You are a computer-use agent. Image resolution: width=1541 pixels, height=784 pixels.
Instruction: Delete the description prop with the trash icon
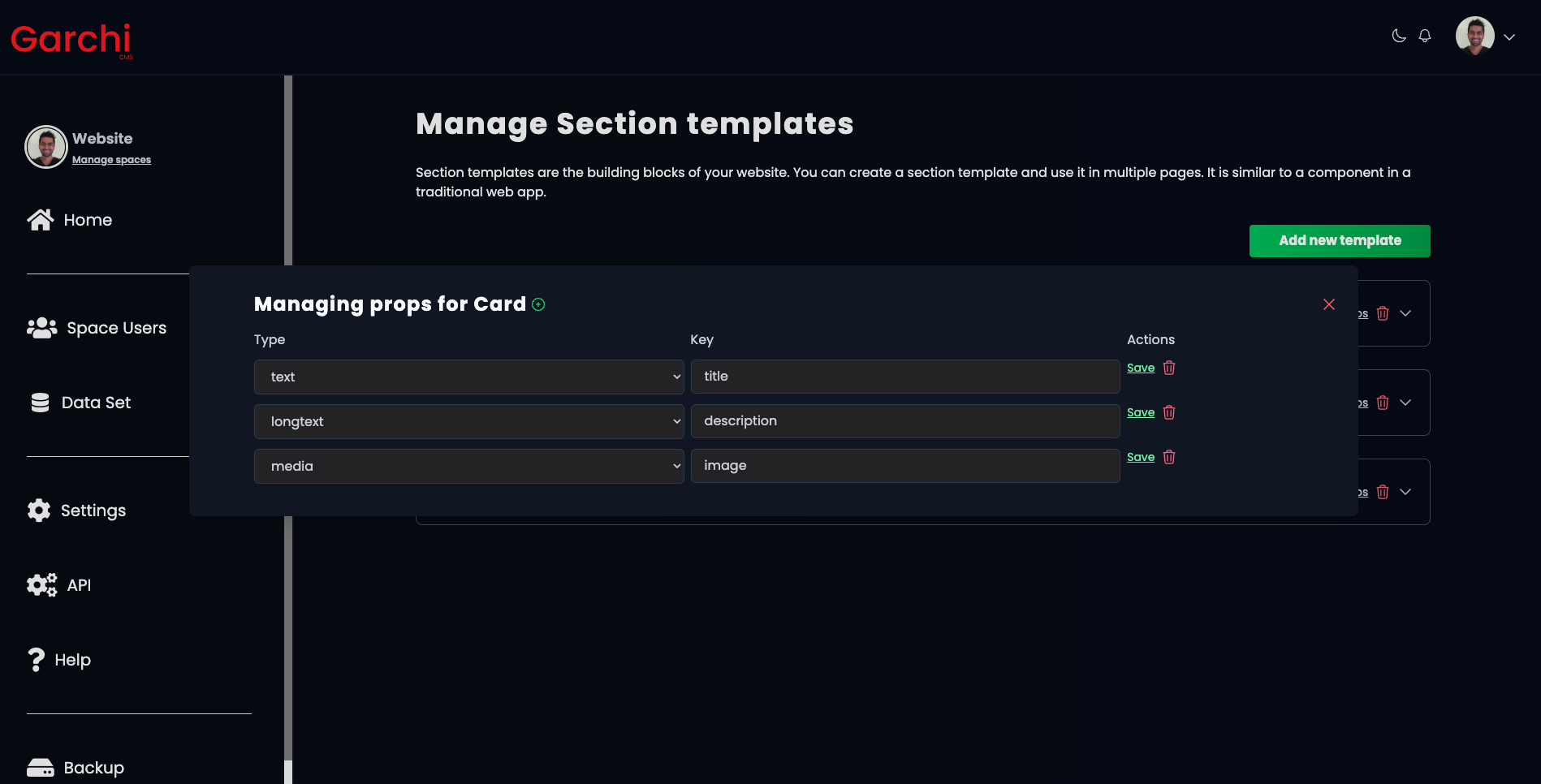(1169, 412)
